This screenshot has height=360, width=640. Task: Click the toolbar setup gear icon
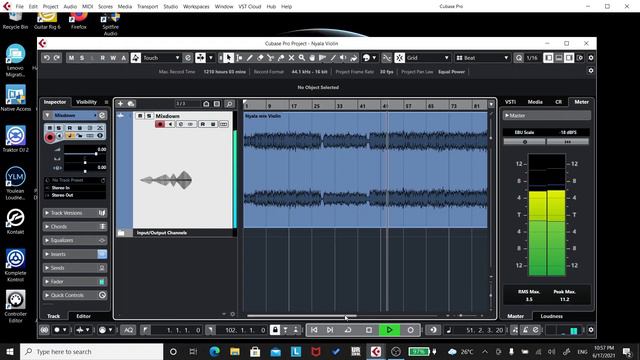pos(591,58)
